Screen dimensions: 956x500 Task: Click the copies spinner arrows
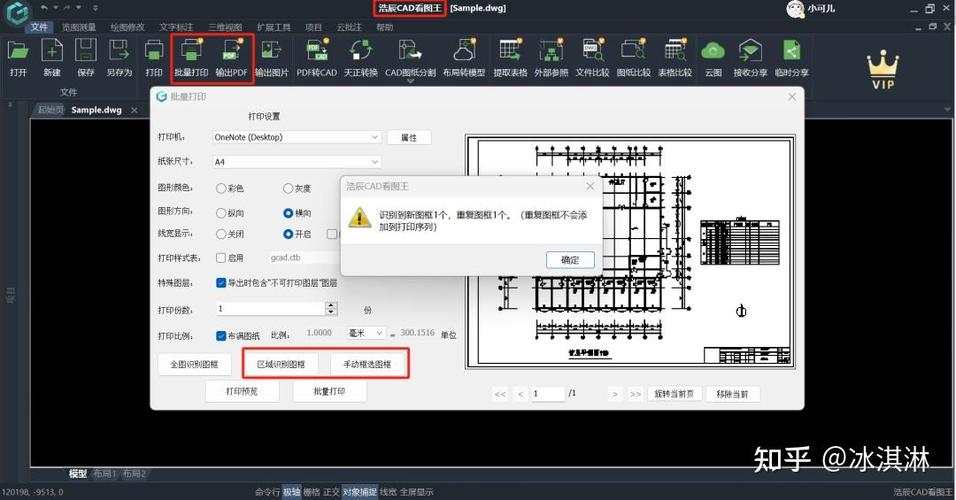click(331, 309)
